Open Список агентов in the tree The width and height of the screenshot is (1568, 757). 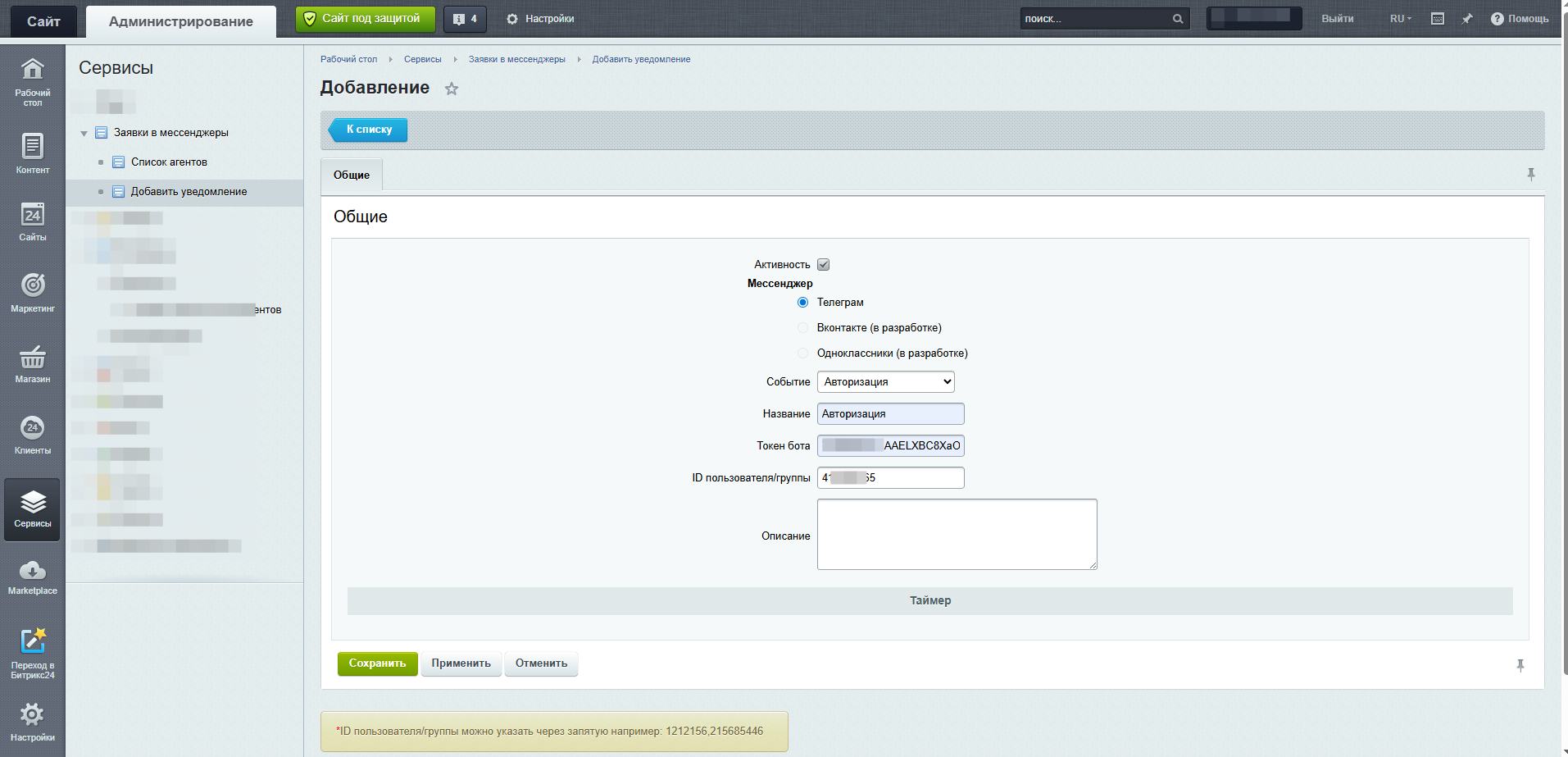pos(169,162)
